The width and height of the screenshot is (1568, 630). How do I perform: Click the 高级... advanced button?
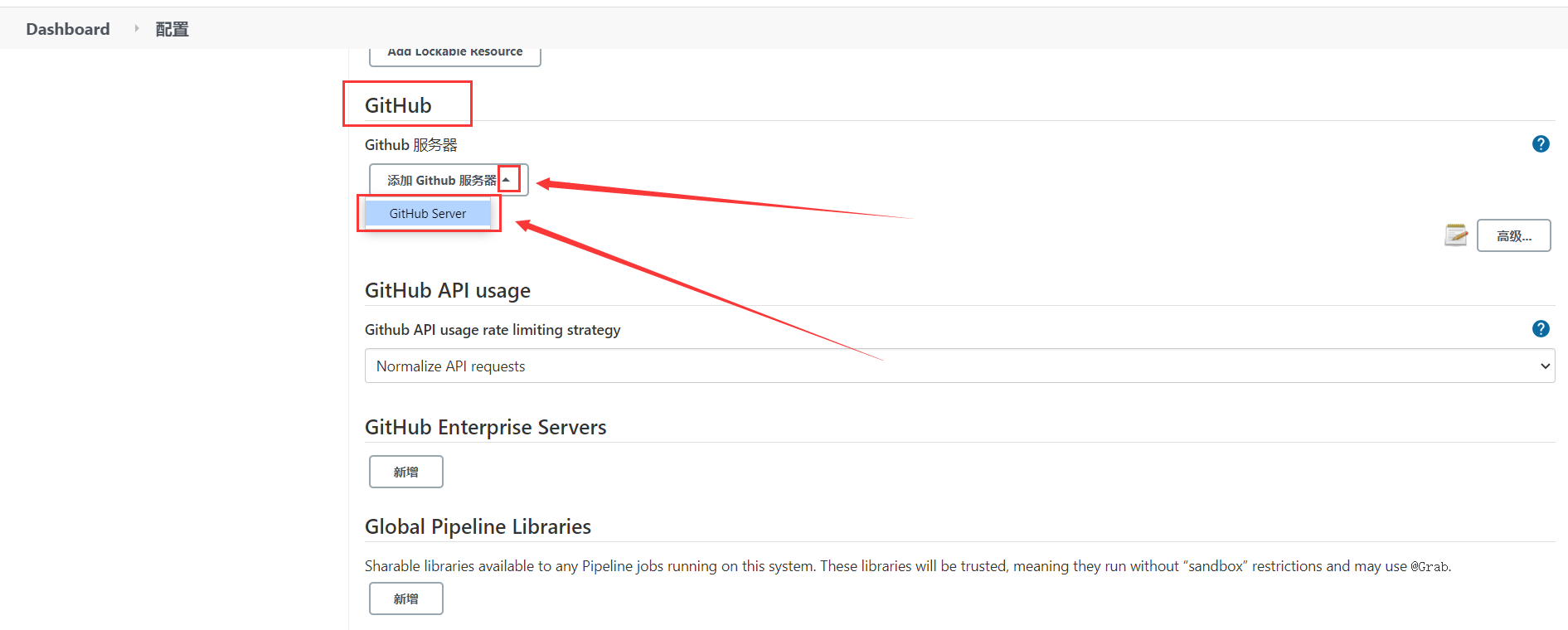tap(1513, 236)
